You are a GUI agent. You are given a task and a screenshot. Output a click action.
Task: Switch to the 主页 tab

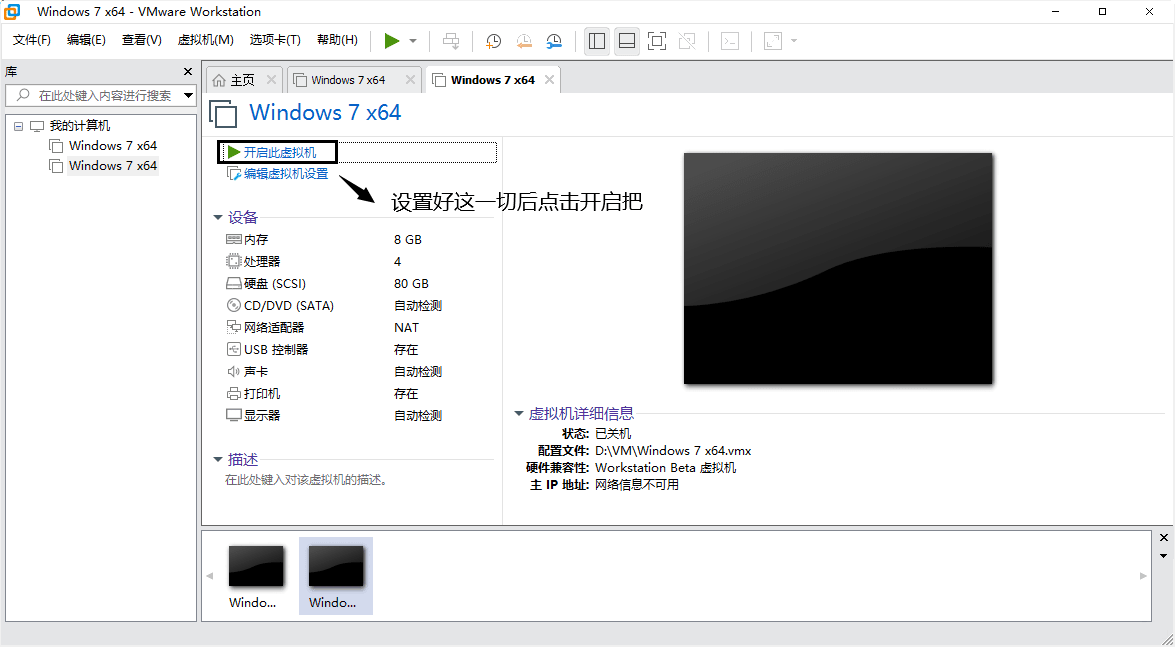[243, 80]
